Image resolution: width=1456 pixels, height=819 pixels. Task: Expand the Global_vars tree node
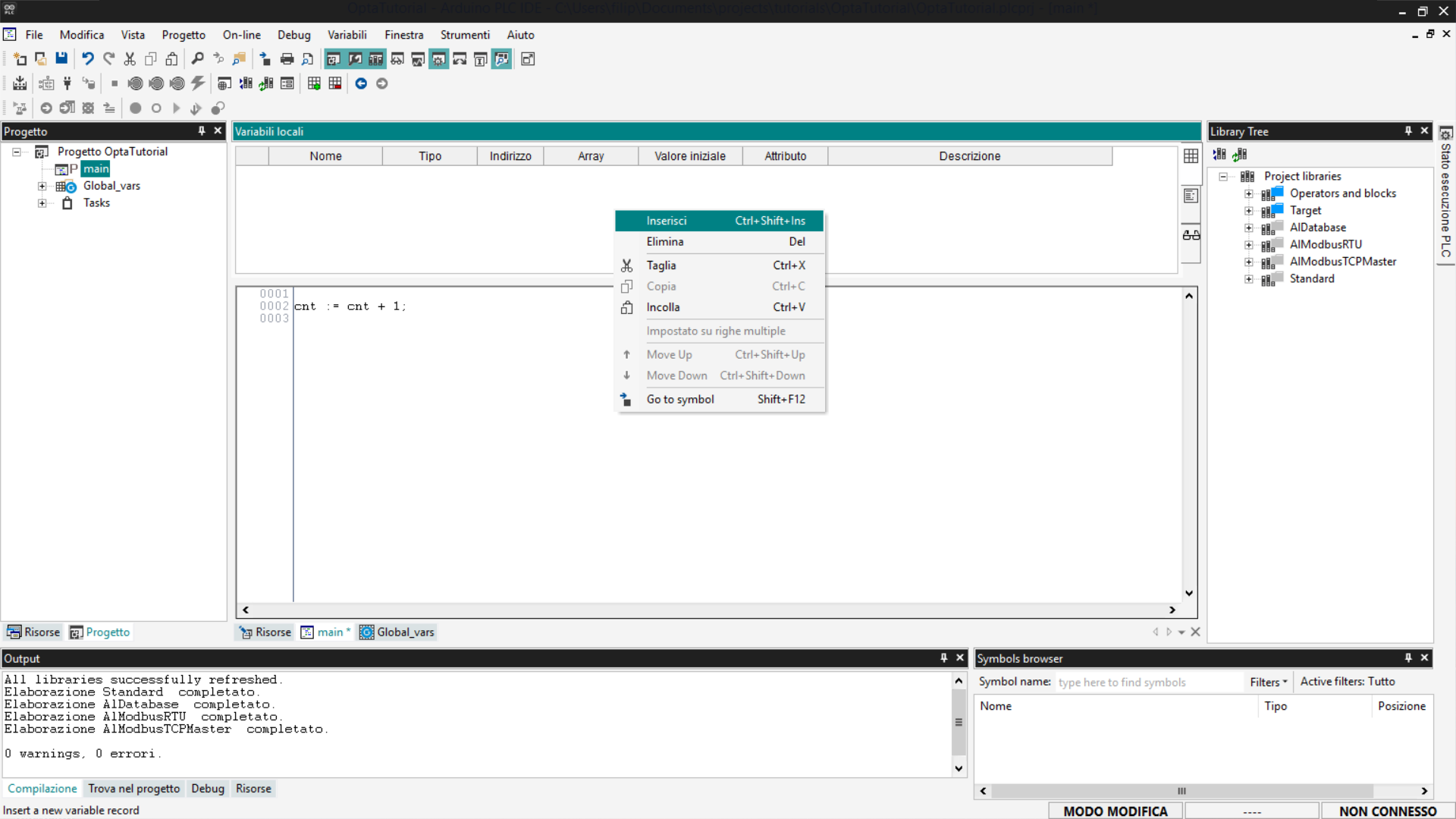click(x=42, y=186)
